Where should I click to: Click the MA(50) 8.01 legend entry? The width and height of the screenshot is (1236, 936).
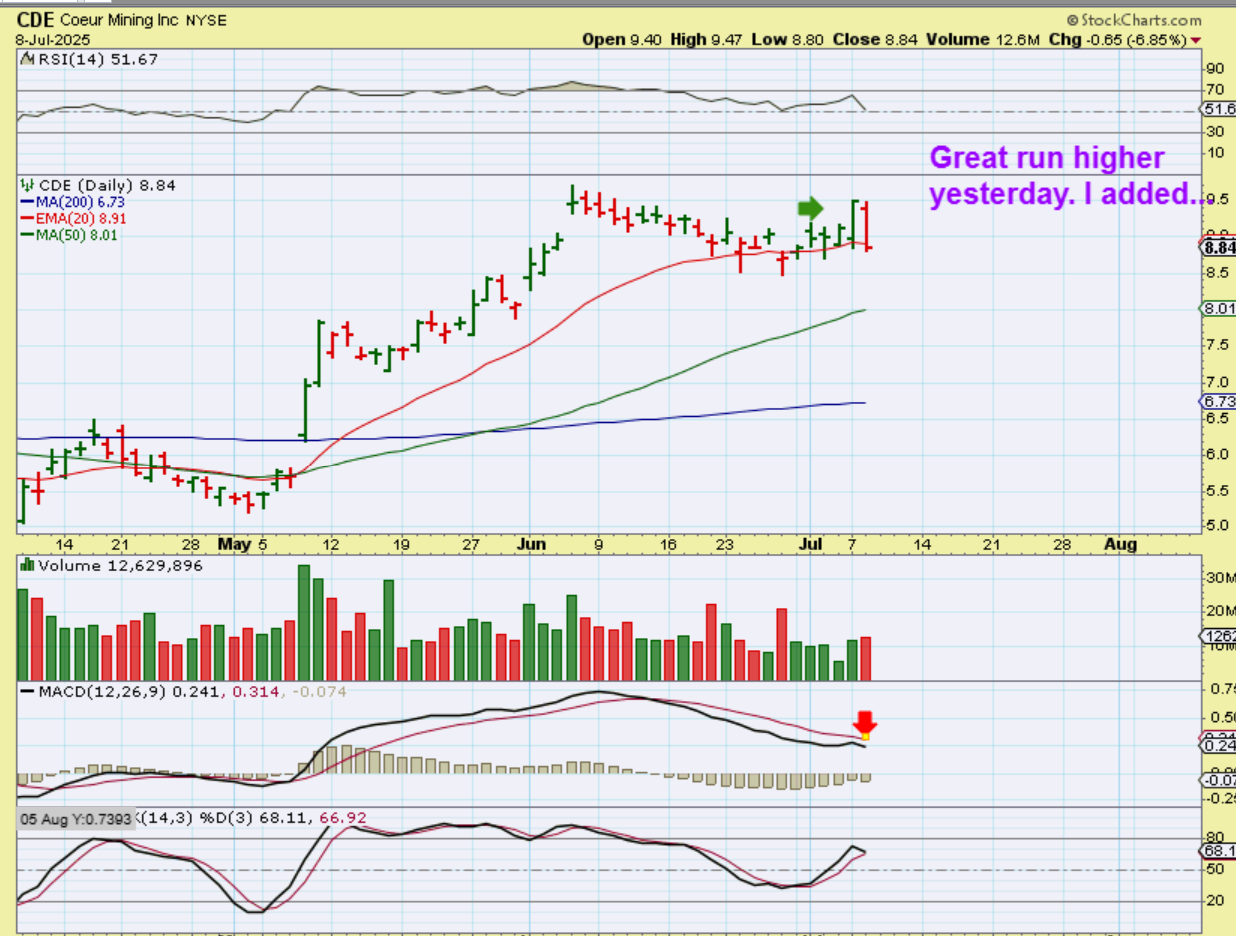[78, 235]
